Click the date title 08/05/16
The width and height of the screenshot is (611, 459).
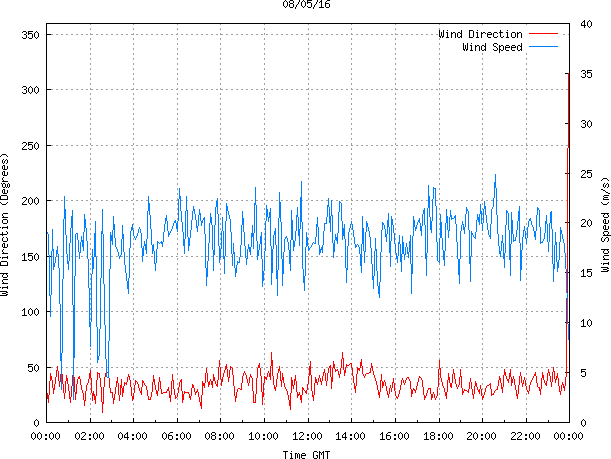tap(306, 5)
